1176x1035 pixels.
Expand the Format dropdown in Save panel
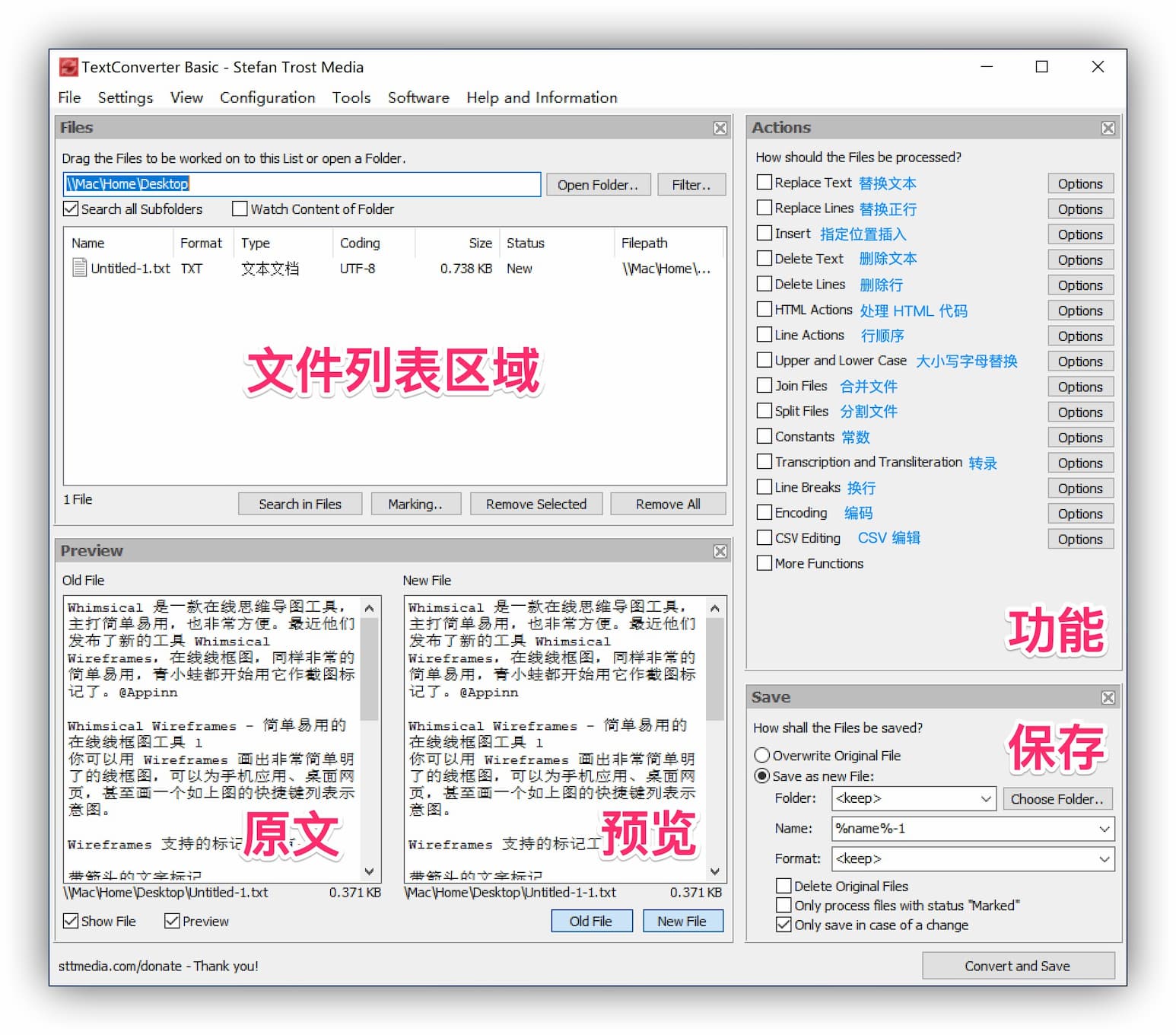(1104, 859)
